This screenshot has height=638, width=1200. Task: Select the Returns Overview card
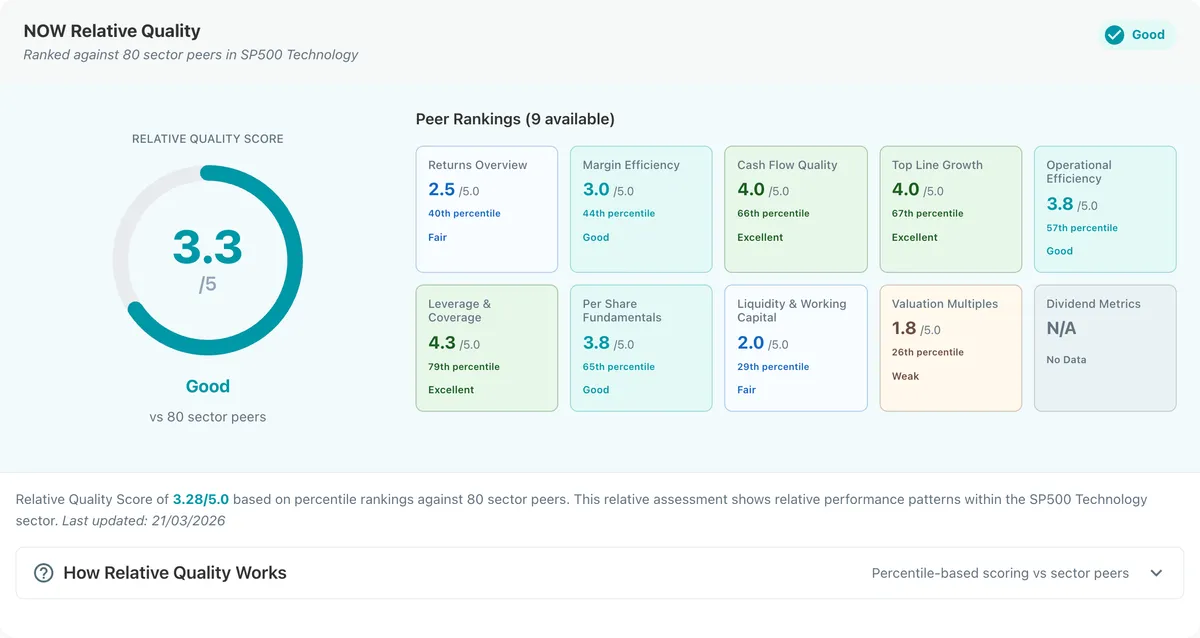(487, 209)
